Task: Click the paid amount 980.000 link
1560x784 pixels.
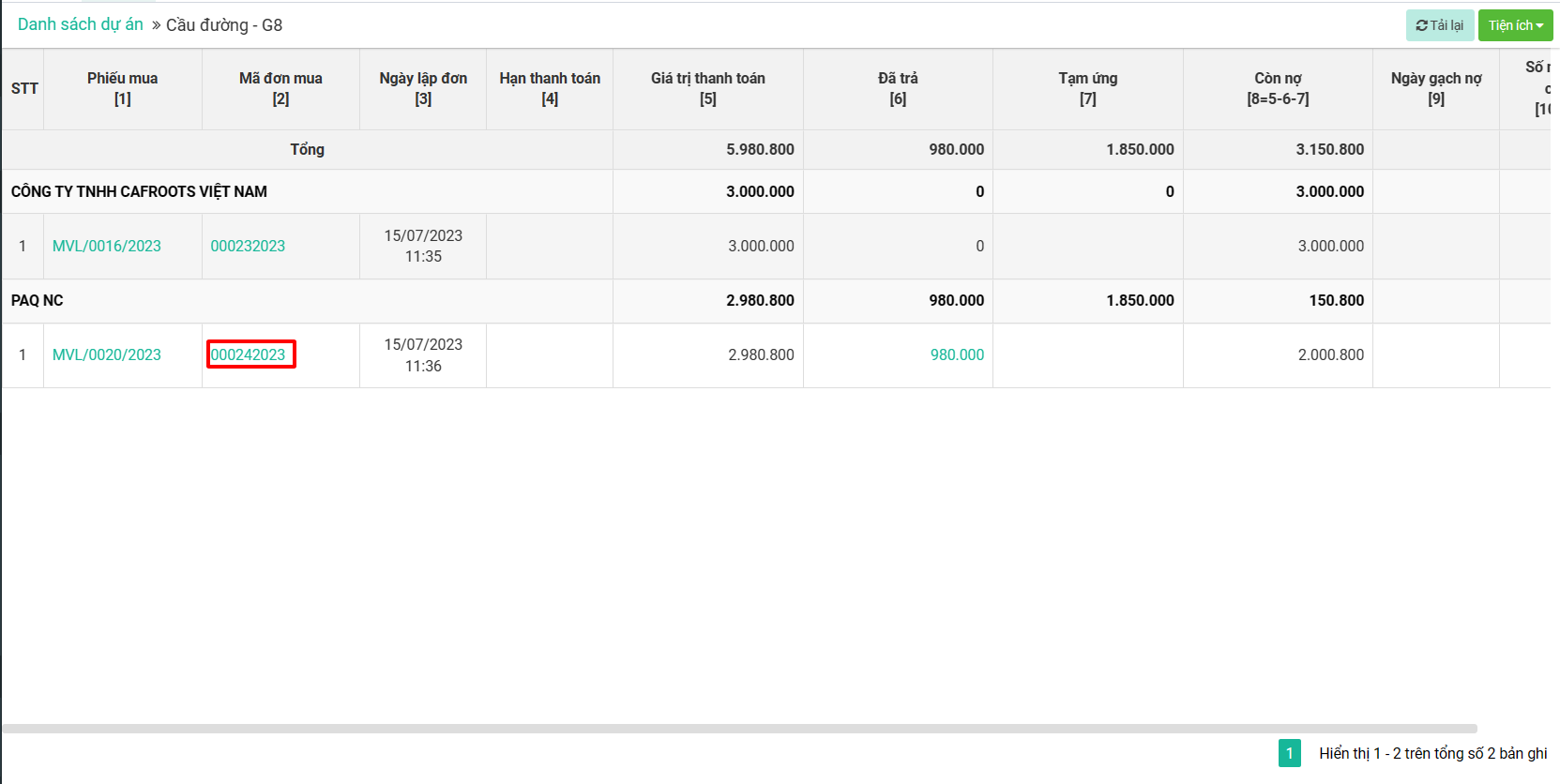Action: pos(957,354)
